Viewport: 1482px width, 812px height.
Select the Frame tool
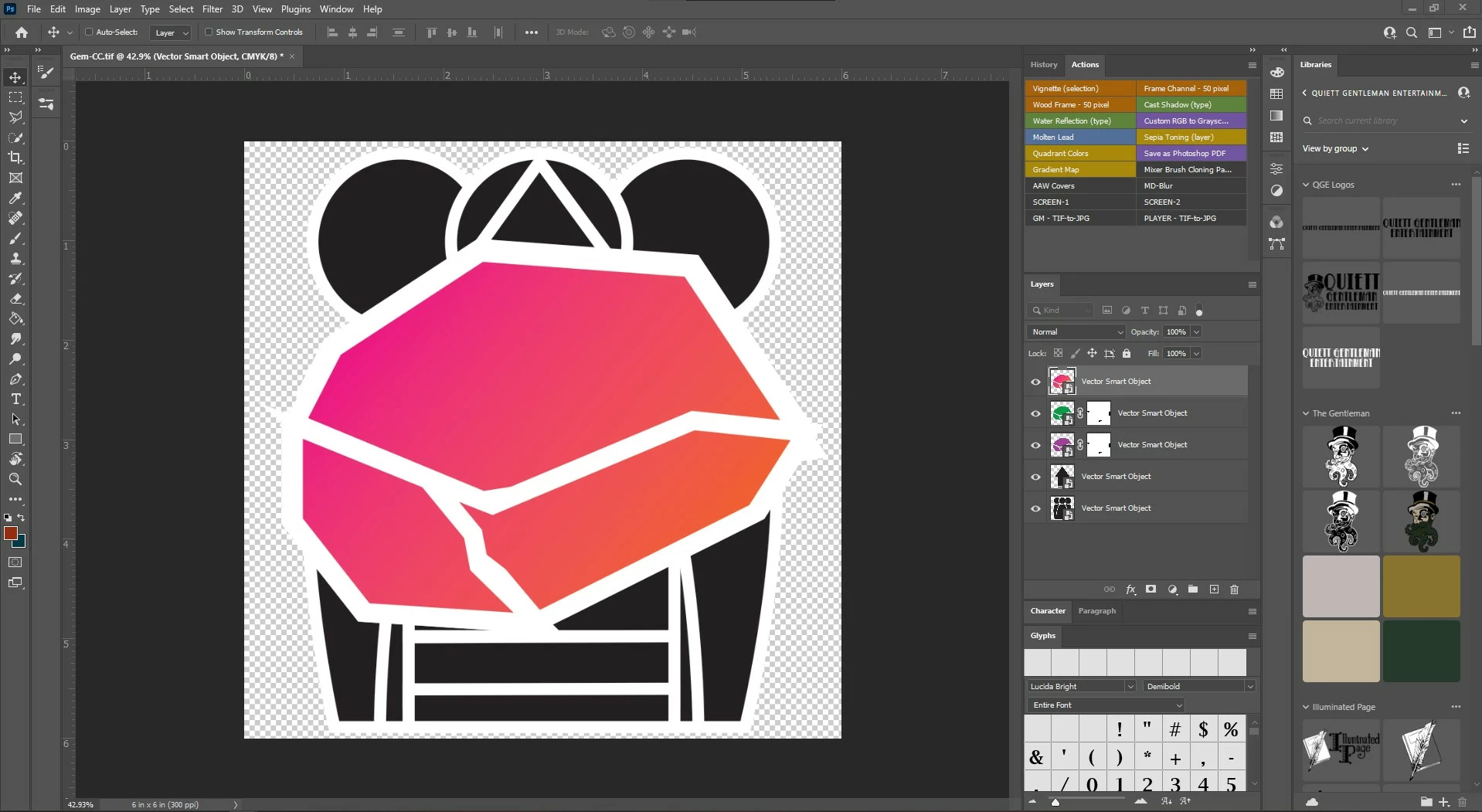tap(15, 178)
